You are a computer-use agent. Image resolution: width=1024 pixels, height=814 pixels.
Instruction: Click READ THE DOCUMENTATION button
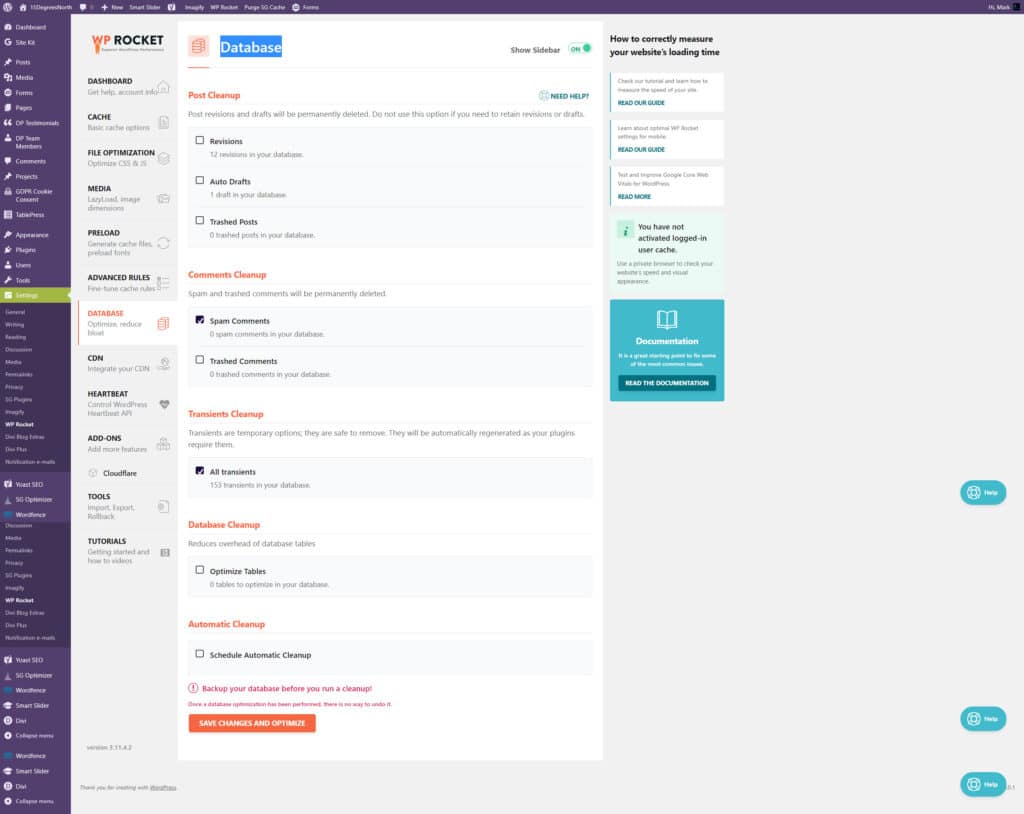(x=667, y=383)
